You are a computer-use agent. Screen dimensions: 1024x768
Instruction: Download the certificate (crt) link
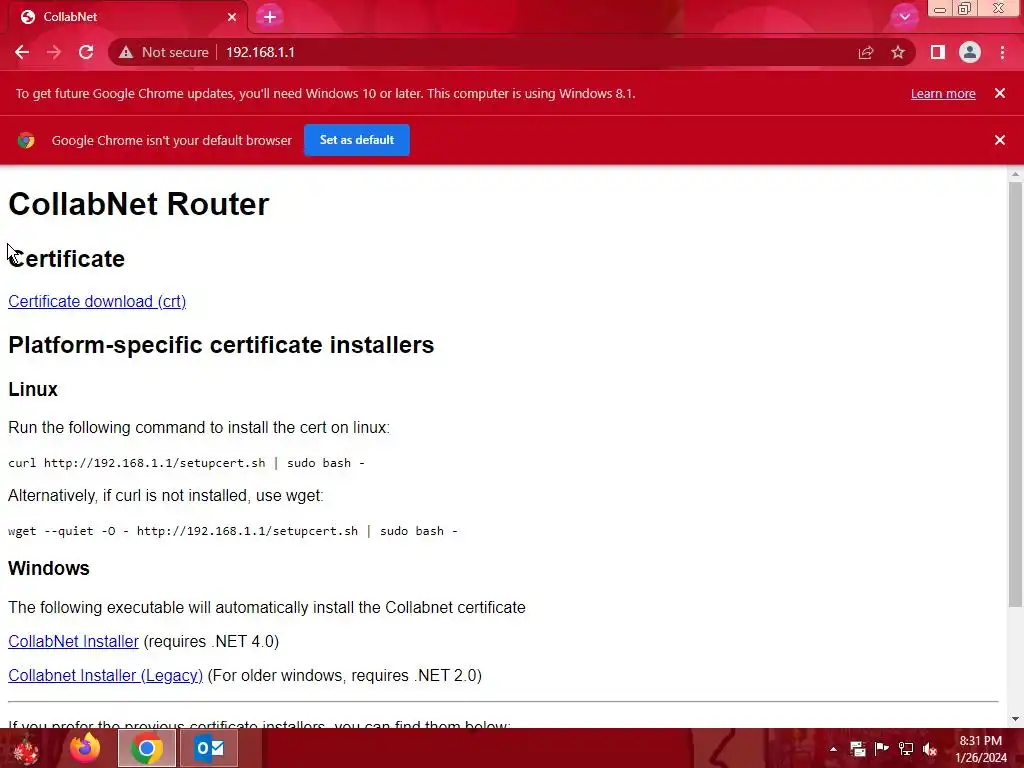point(97,301)
